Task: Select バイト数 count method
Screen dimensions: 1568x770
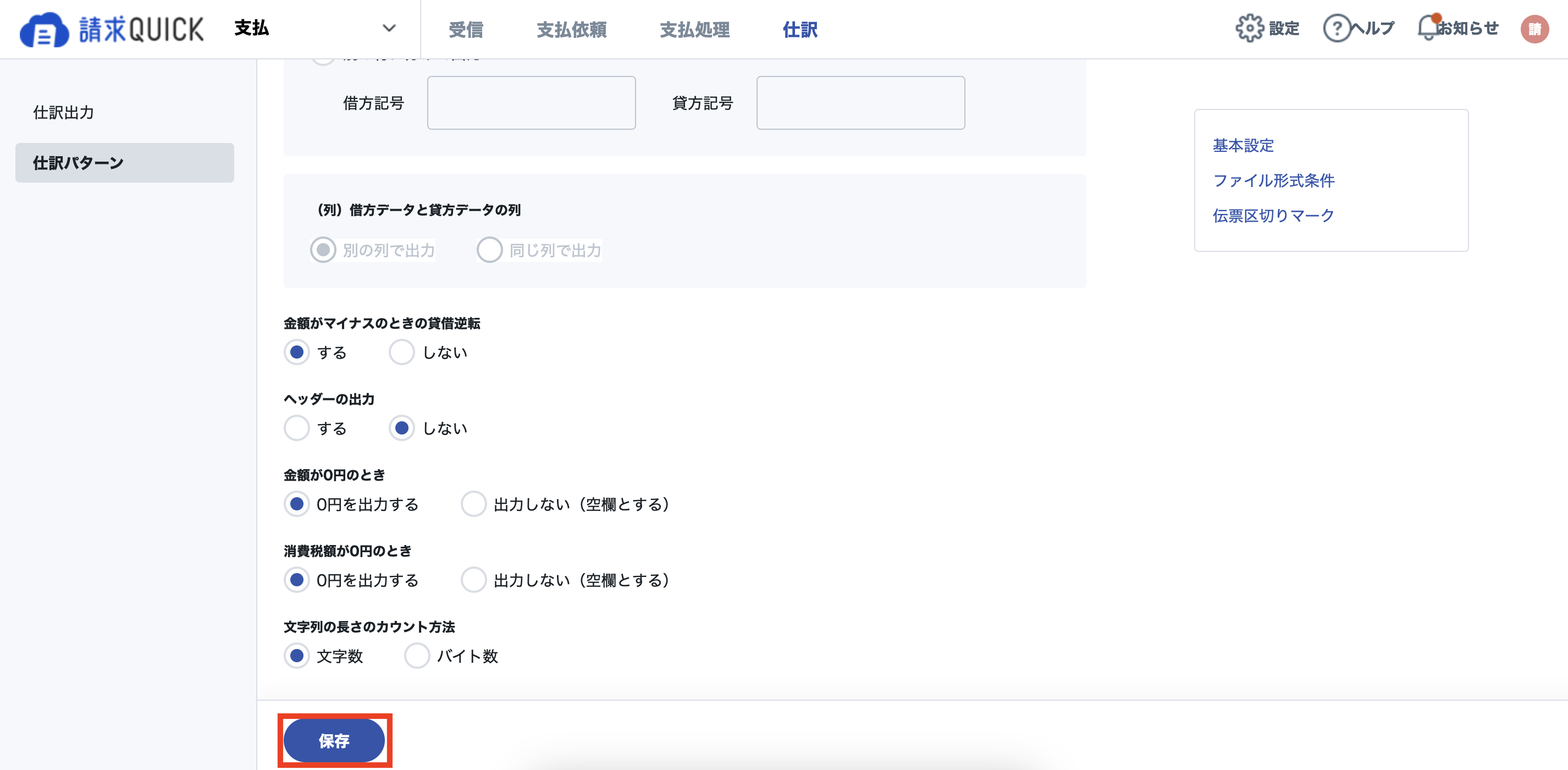Action: [417, 656]
